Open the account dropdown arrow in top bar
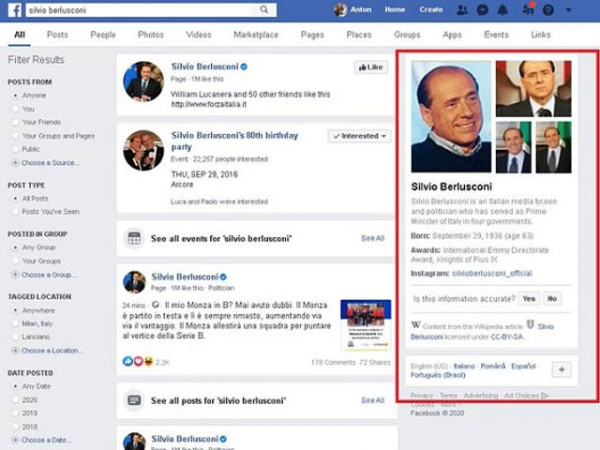Viewport: 600px width, 450px height. pos(569,10)
